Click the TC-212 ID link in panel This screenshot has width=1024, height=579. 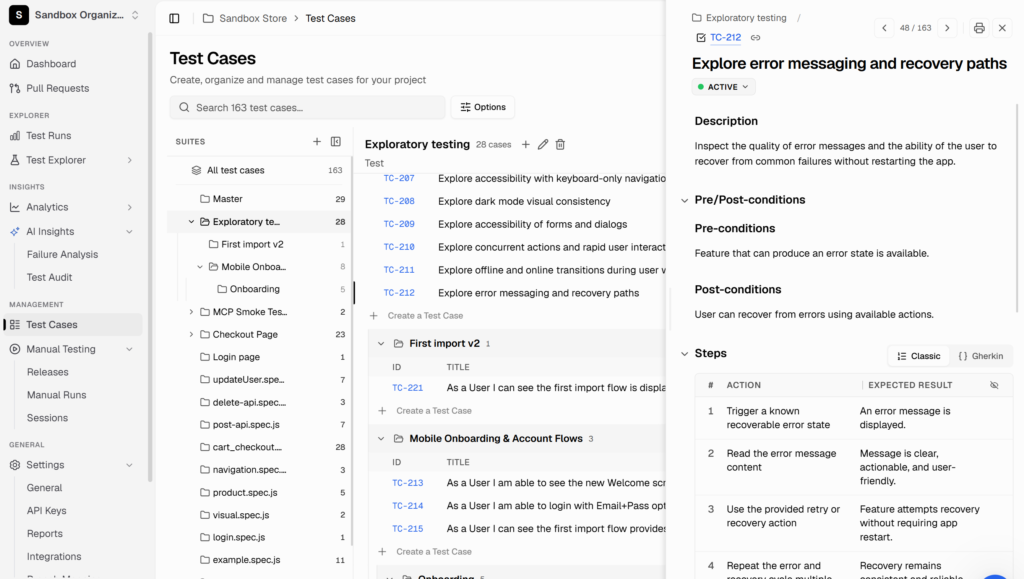click(726, 38)
